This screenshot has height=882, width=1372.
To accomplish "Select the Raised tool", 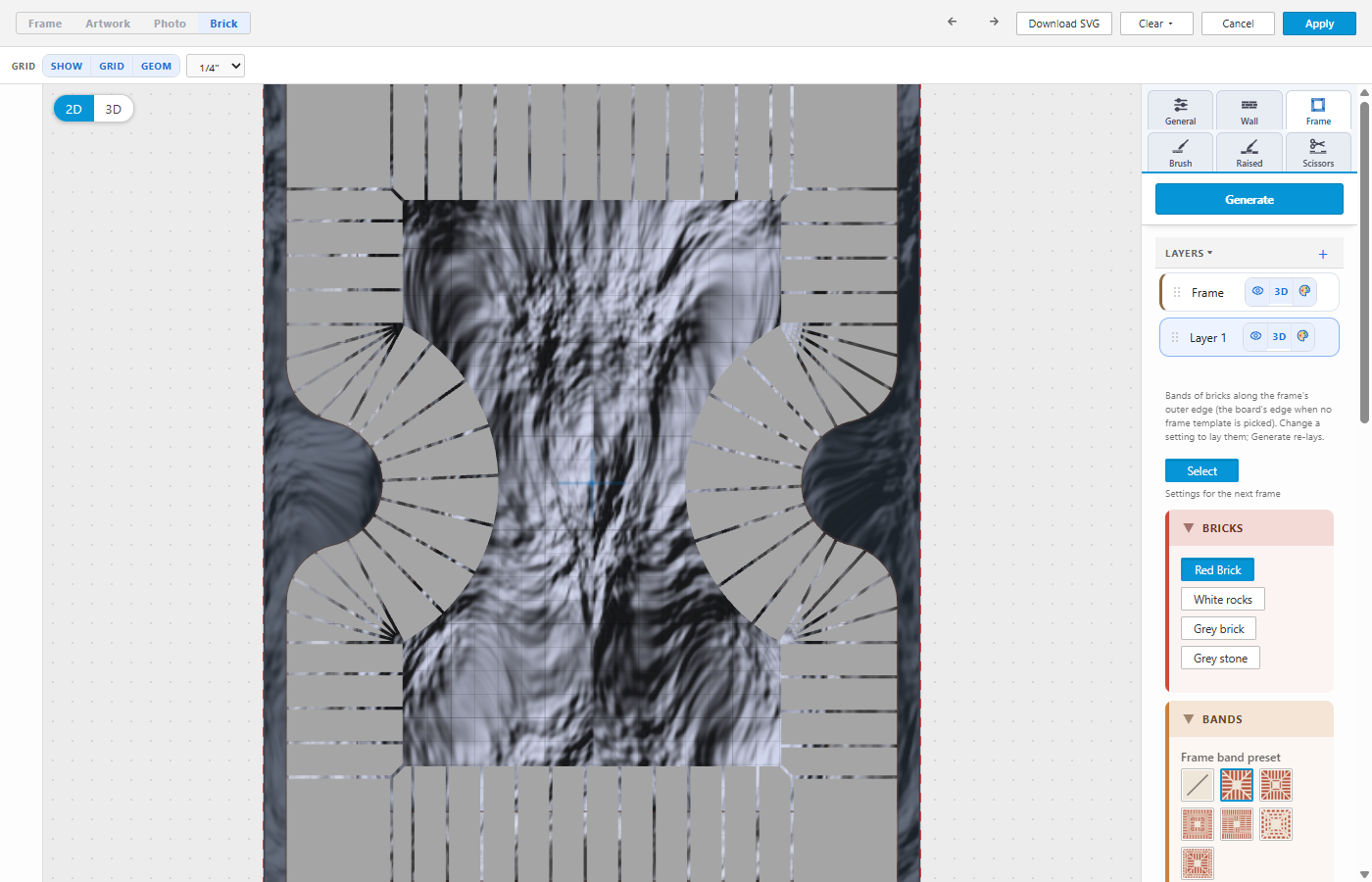I will pyautogui.click(x=1249, y=153).
